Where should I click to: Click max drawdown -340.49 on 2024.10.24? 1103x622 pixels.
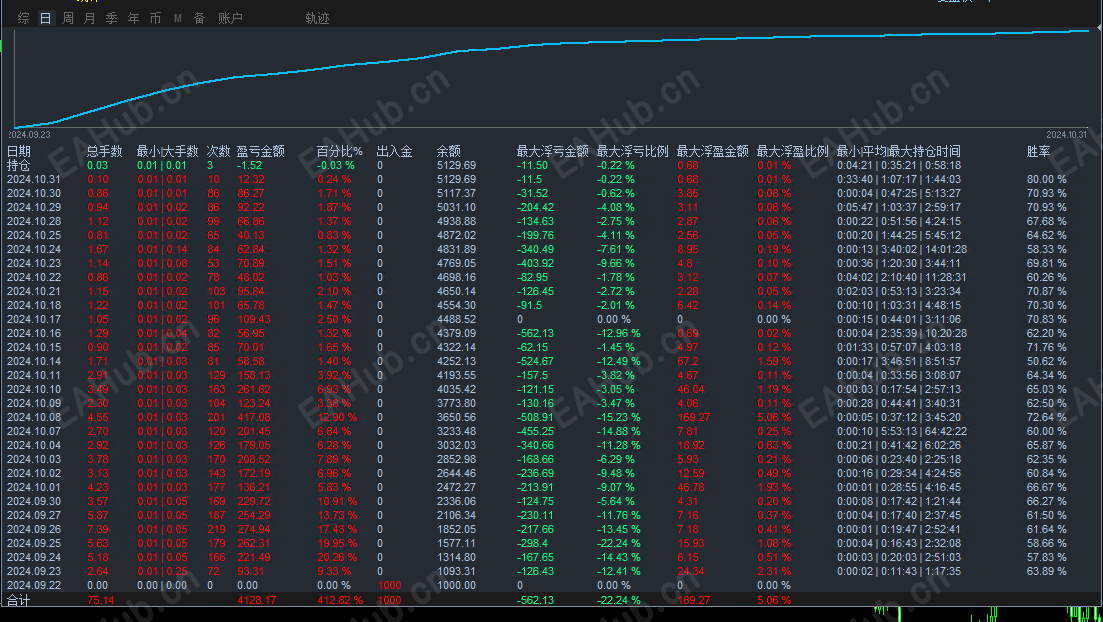[x=535, y=249]
